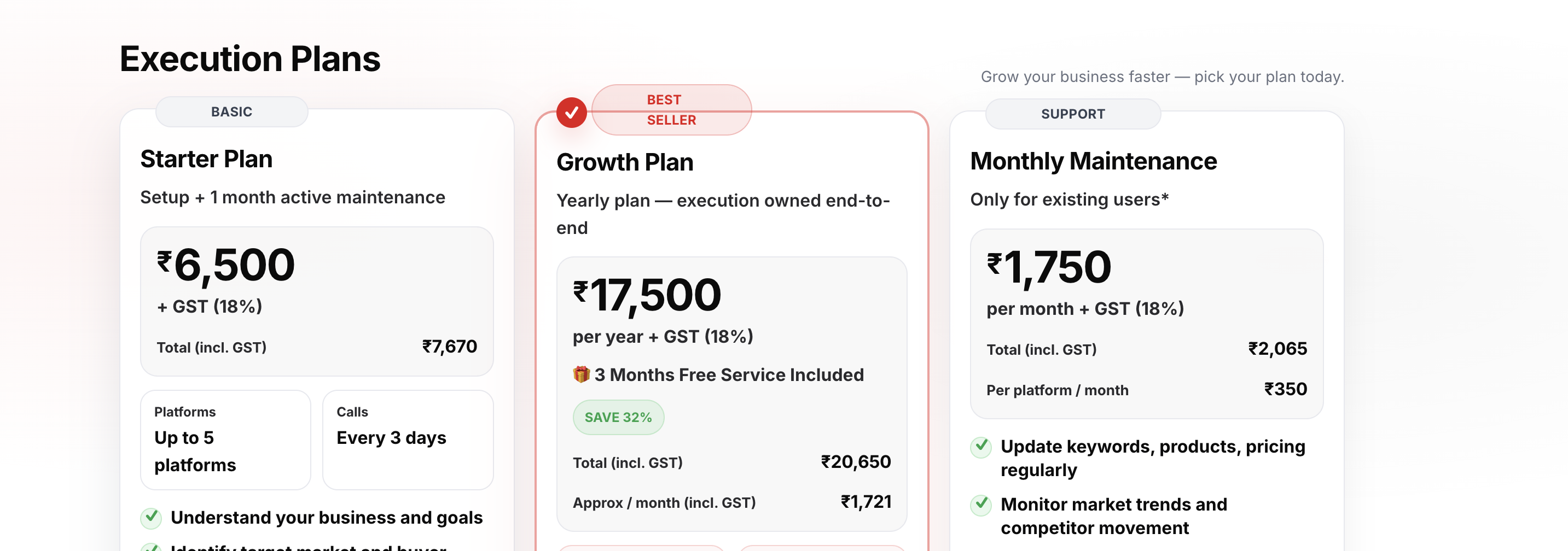
Task: Click checkmark beside Update keywords, products, pricing
Action: (980, 447)
